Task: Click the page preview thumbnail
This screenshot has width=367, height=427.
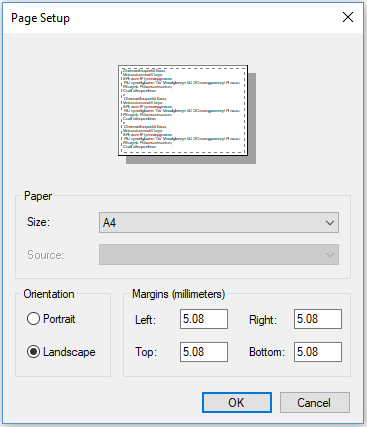Action: (183, 110)
